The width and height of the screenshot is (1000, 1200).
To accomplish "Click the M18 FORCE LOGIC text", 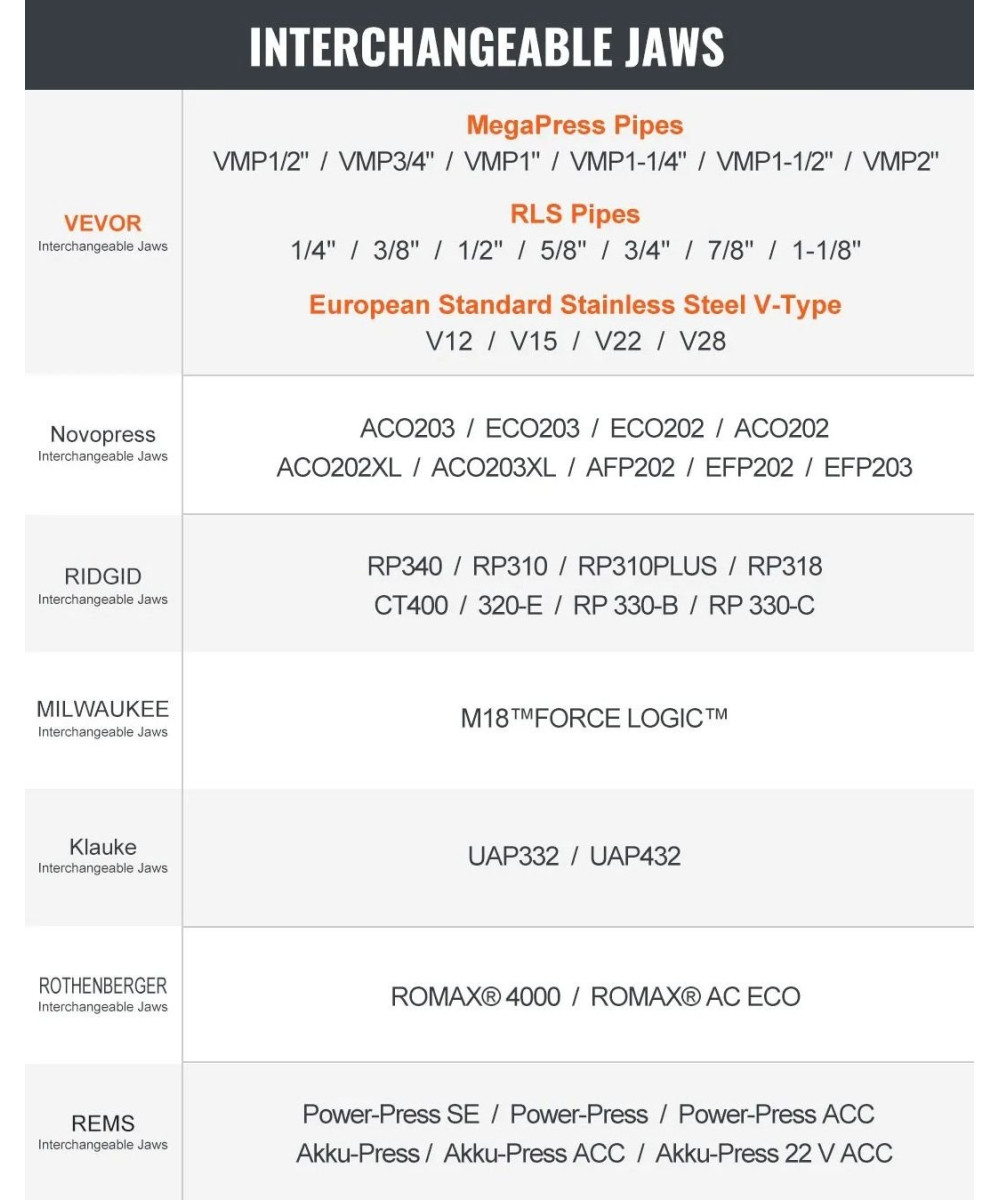I will [x=594, y=718].
